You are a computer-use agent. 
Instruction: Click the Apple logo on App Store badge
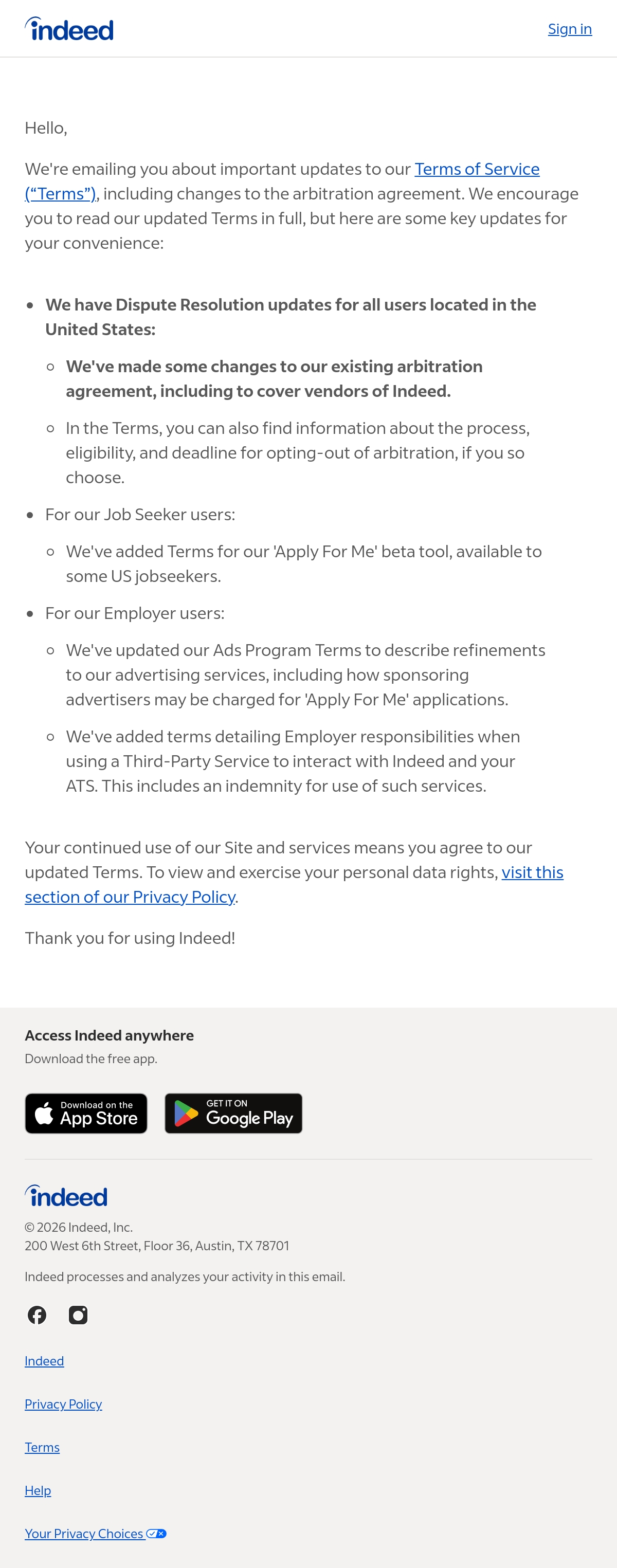[x=44, y=1113]
